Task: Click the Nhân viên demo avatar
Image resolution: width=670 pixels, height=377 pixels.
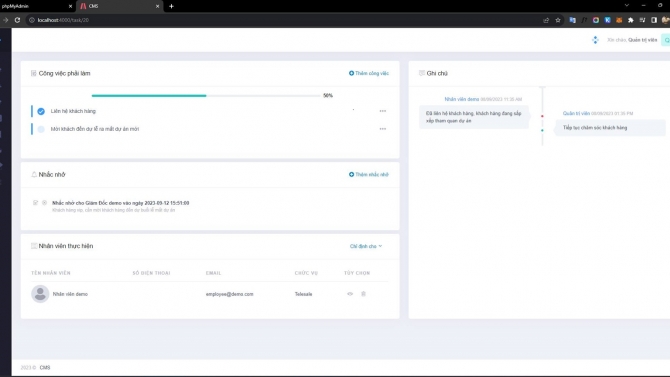Action: [40, 294]
